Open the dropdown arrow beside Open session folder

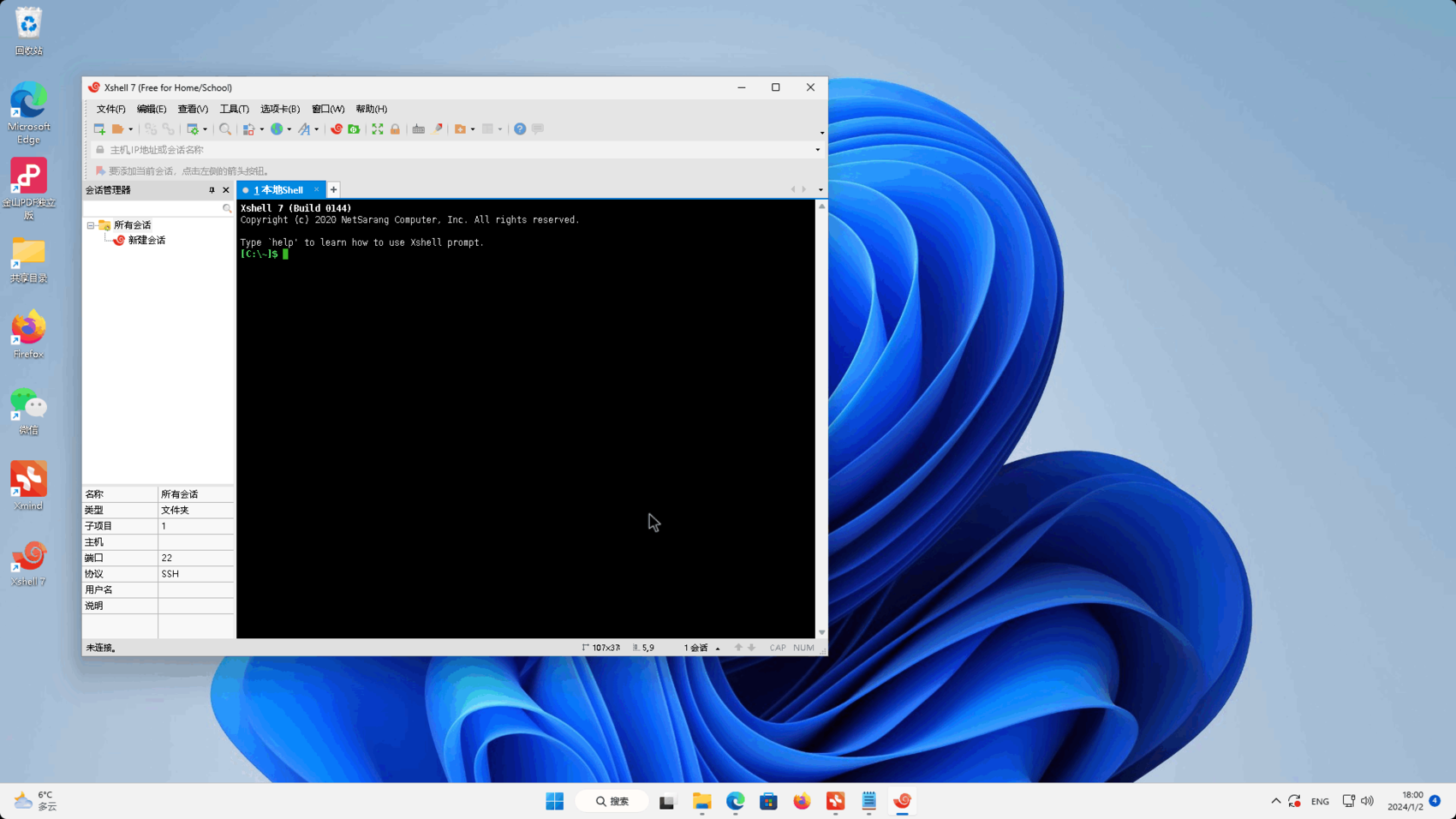131,129
